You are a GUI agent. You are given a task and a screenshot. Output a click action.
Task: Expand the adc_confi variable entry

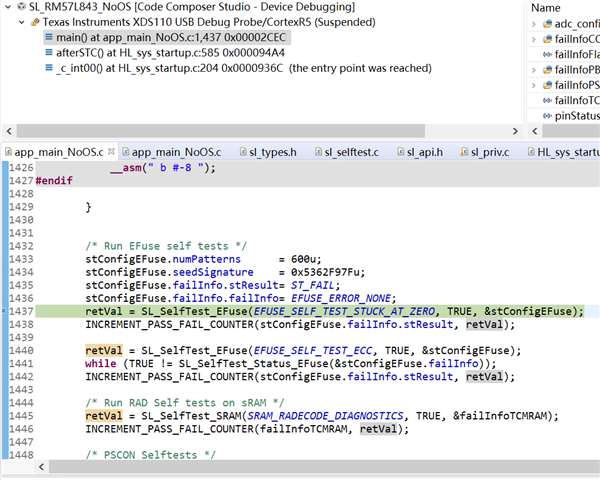click(x=534, y=24)
